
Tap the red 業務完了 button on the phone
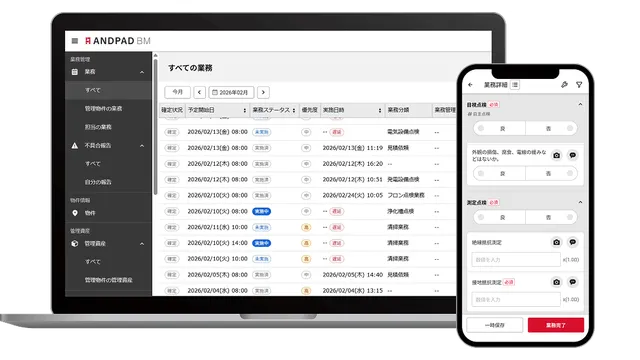pos(556,325)
